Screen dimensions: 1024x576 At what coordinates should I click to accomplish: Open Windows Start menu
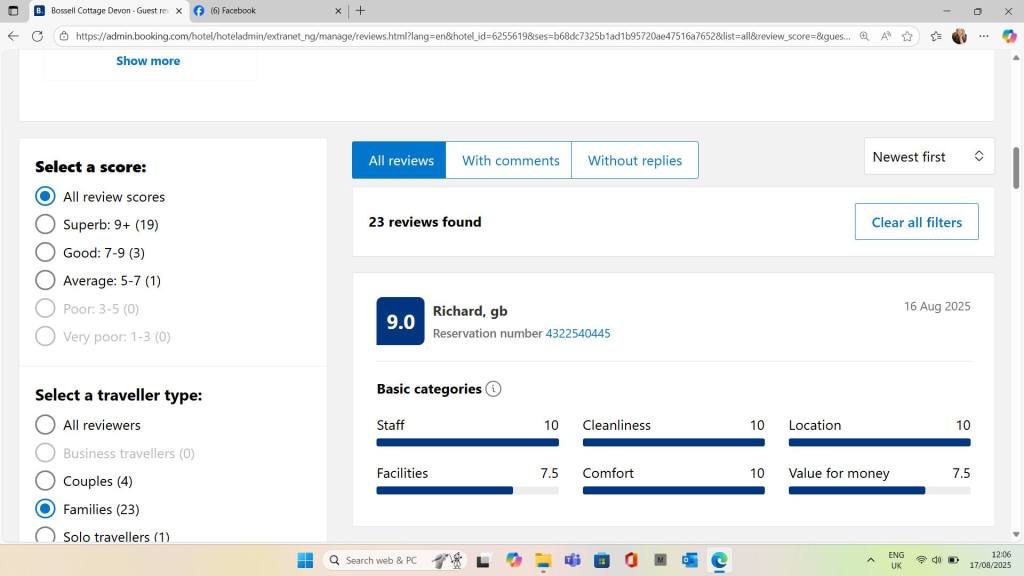305,560
